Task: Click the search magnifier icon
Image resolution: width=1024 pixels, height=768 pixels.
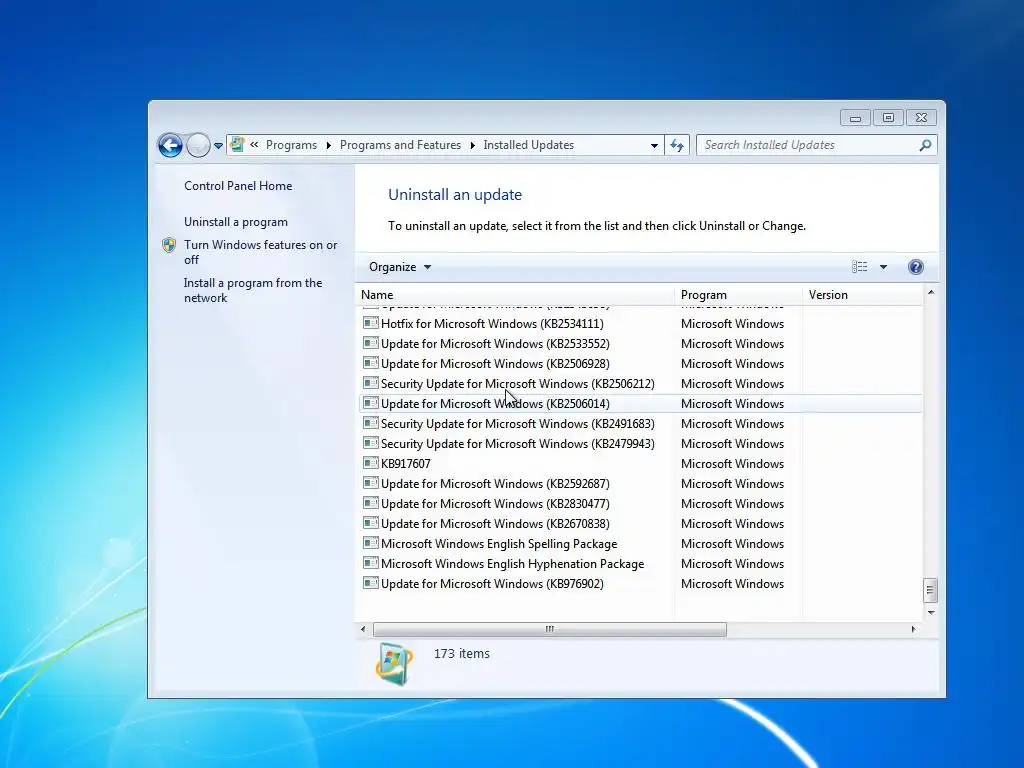Action: pos(925,145)
